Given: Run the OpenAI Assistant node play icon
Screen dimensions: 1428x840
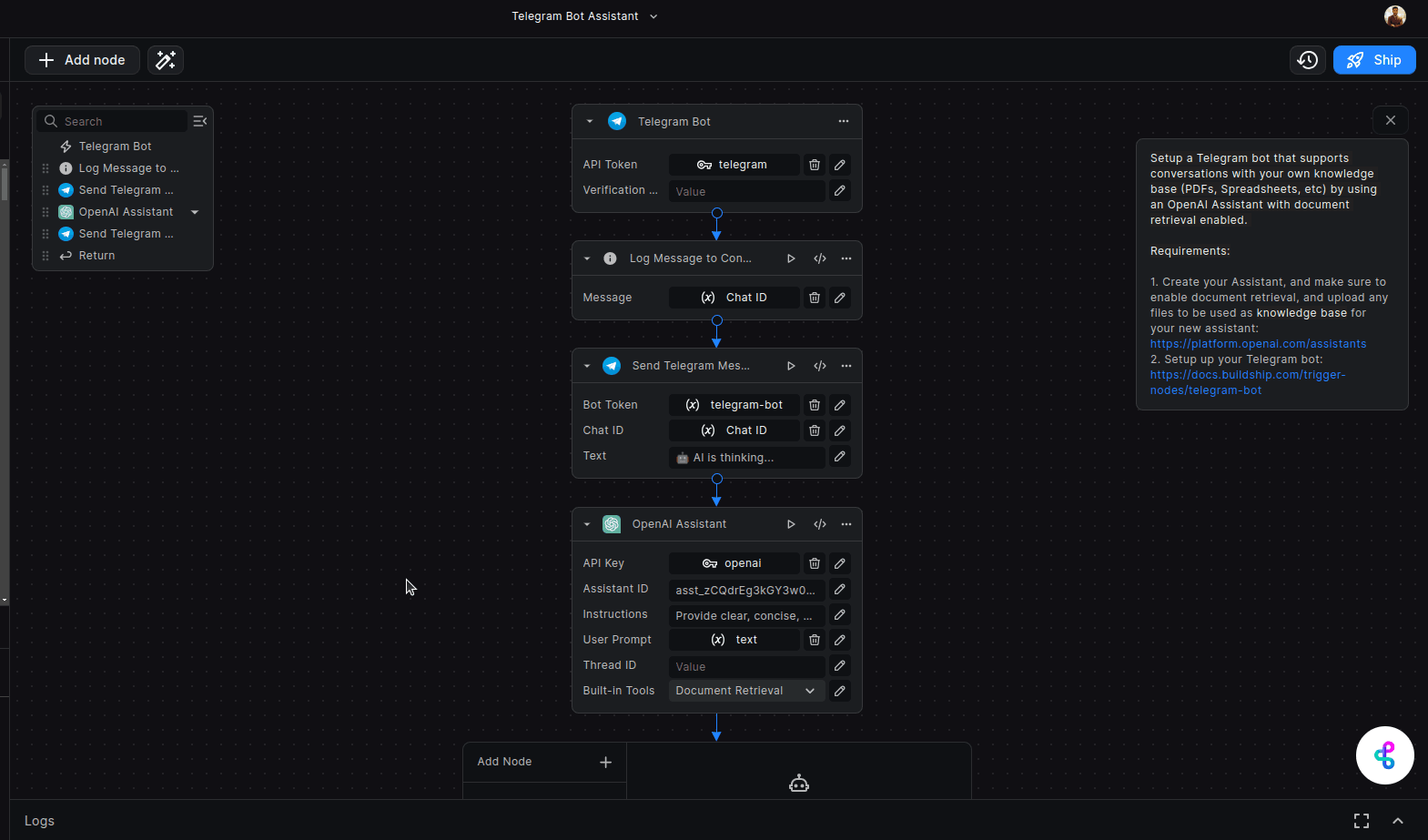Looking at the screenshot, I should pyautogui.click(x=791, y=524).
